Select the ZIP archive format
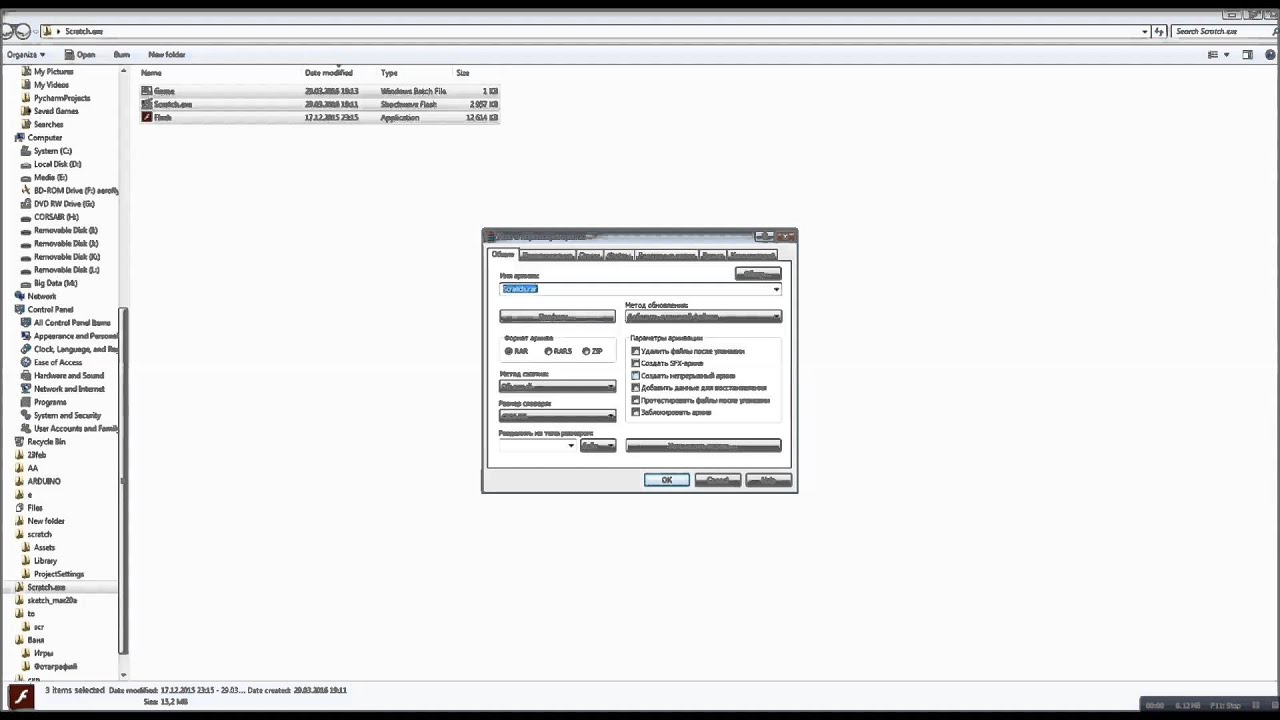The image size is (1280, 720). [586, 351]
